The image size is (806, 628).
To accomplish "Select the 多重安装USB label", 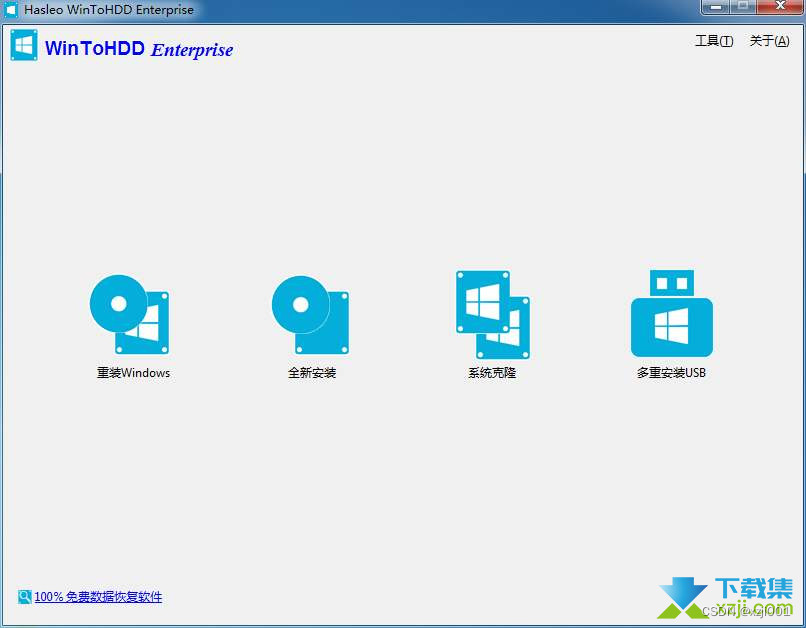I will click(x=671, y=373).
